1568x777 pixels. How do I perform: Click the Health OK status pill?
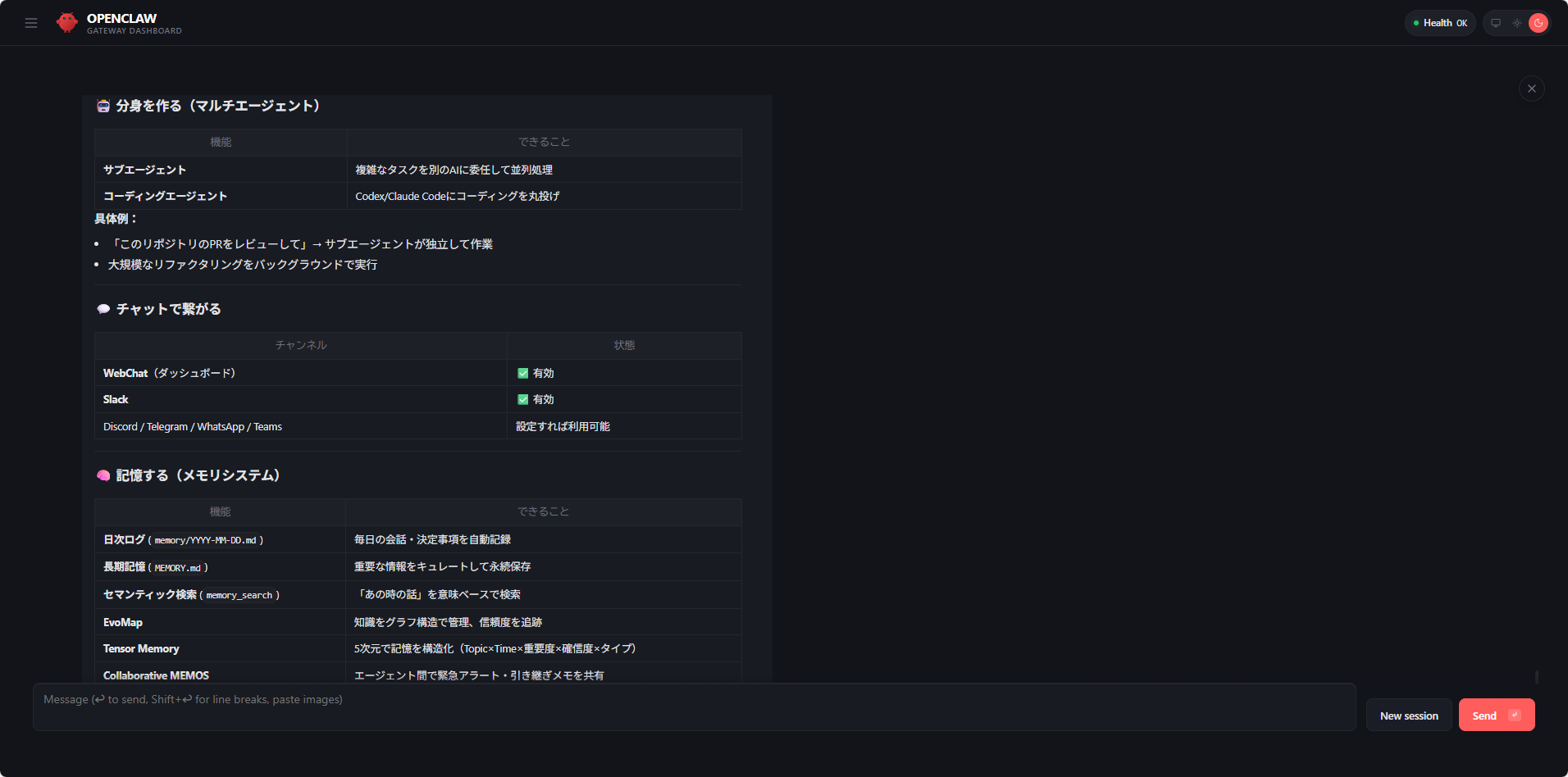point(1440,23)
